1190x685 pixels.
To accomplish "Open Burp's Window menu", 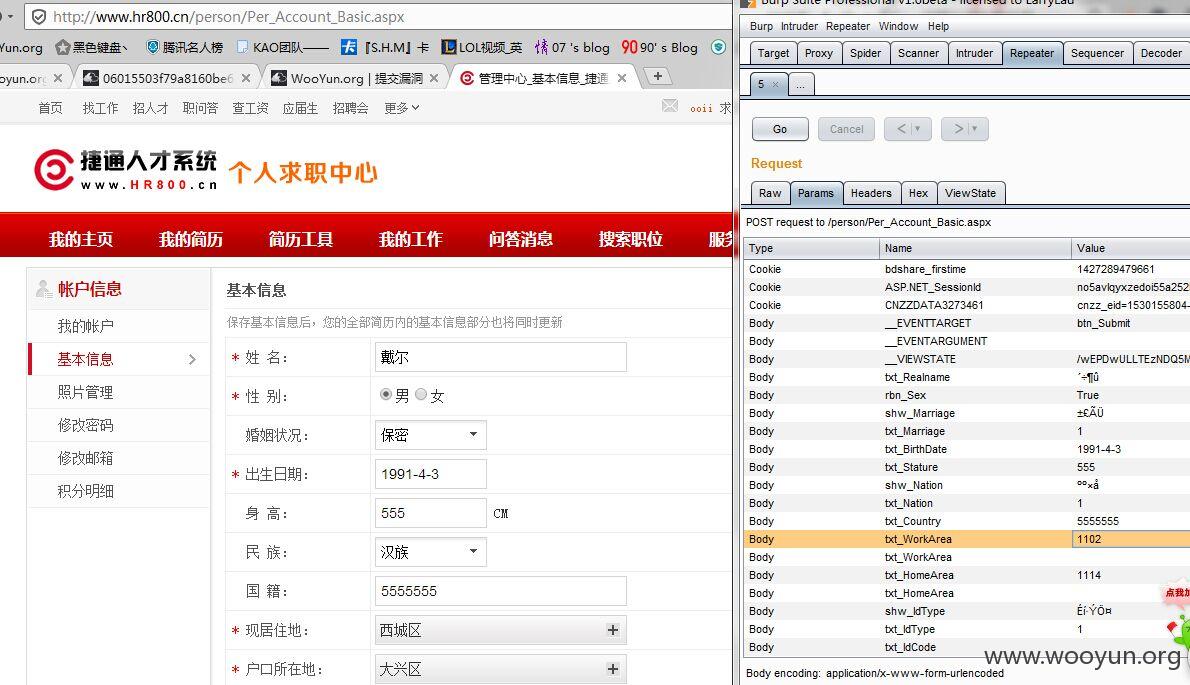I will click(899, 26).
